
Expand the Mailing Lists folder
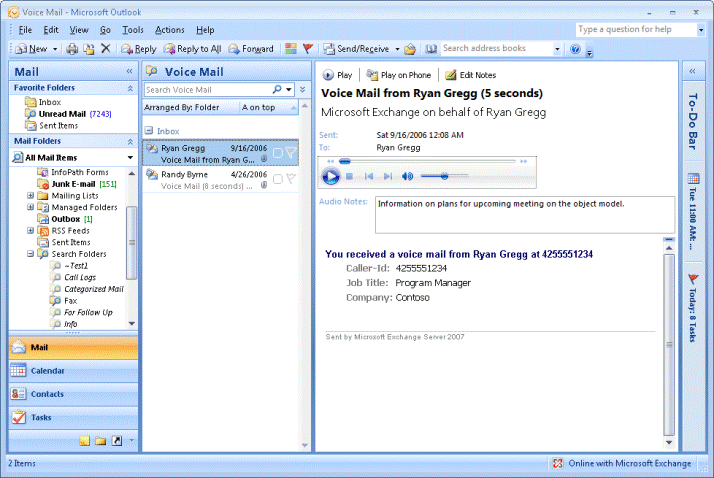31,195
